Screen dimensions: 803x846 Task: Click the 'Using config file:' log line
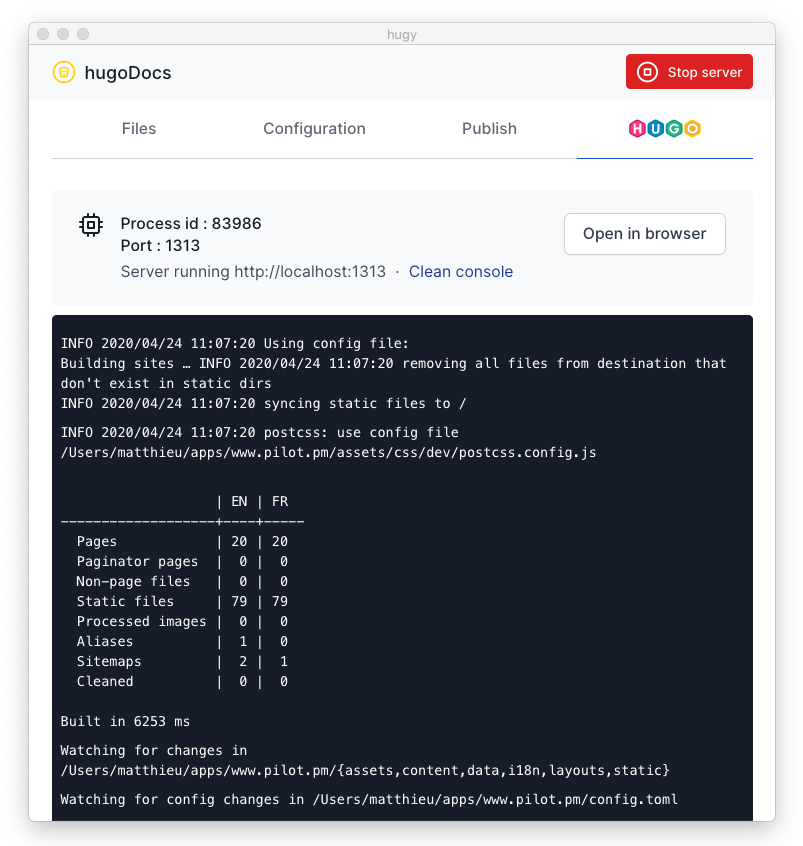235,343
